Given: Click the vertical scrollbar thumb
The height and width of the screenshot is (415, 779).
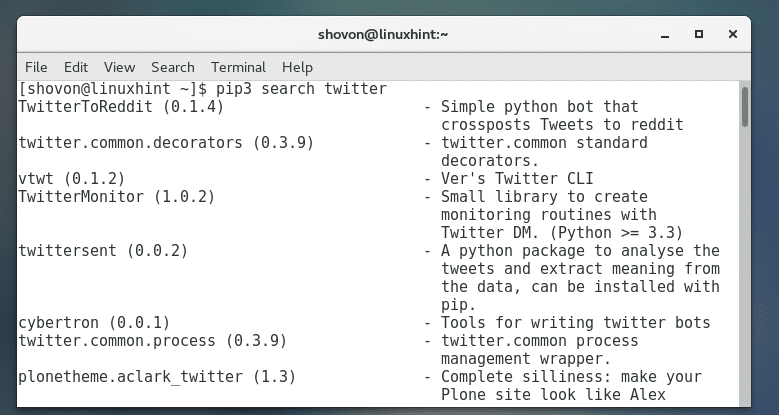Looking at the screenshot, I should point(745,107).
